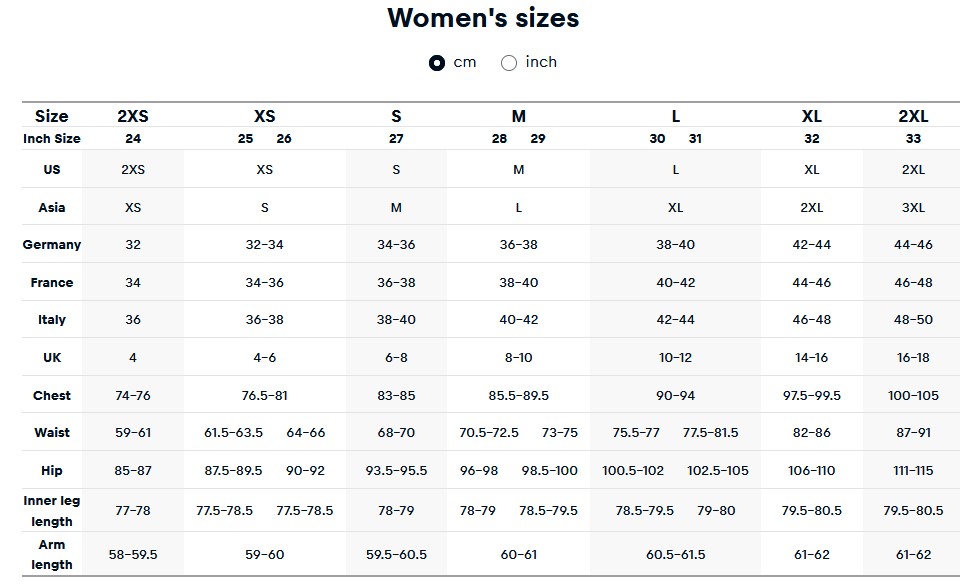This screenshot has height=586, width=960.
Task: Click the Women's sizes heading
Action: point(483,18)
